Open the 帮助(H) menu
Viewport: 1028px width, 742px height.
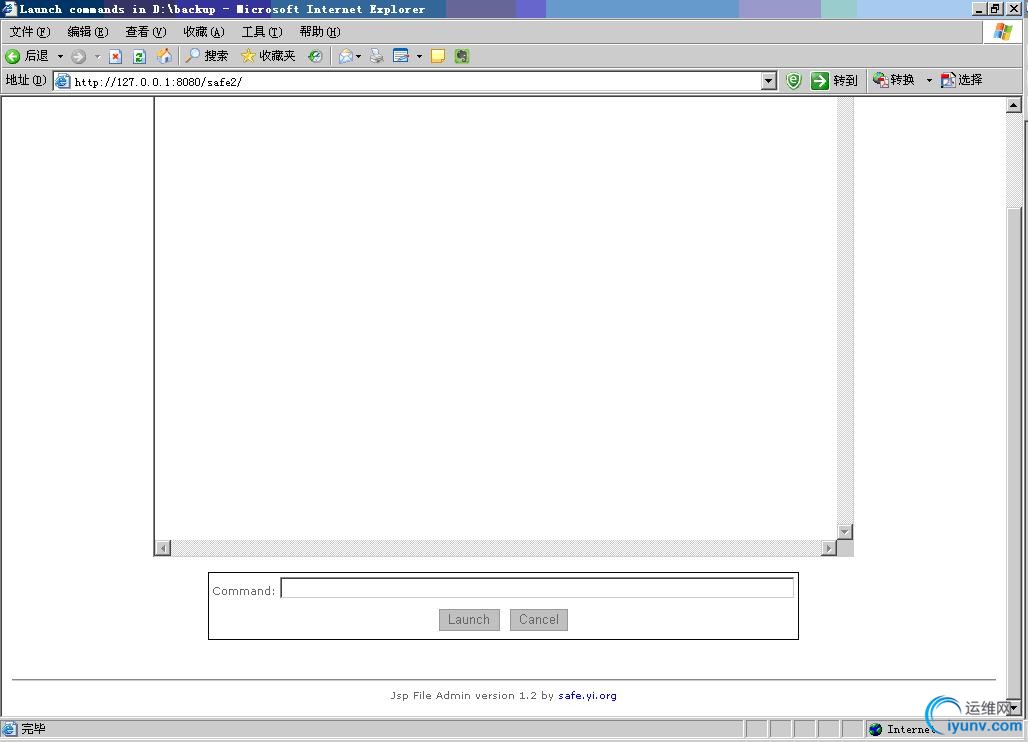click(x=320, y=31)
